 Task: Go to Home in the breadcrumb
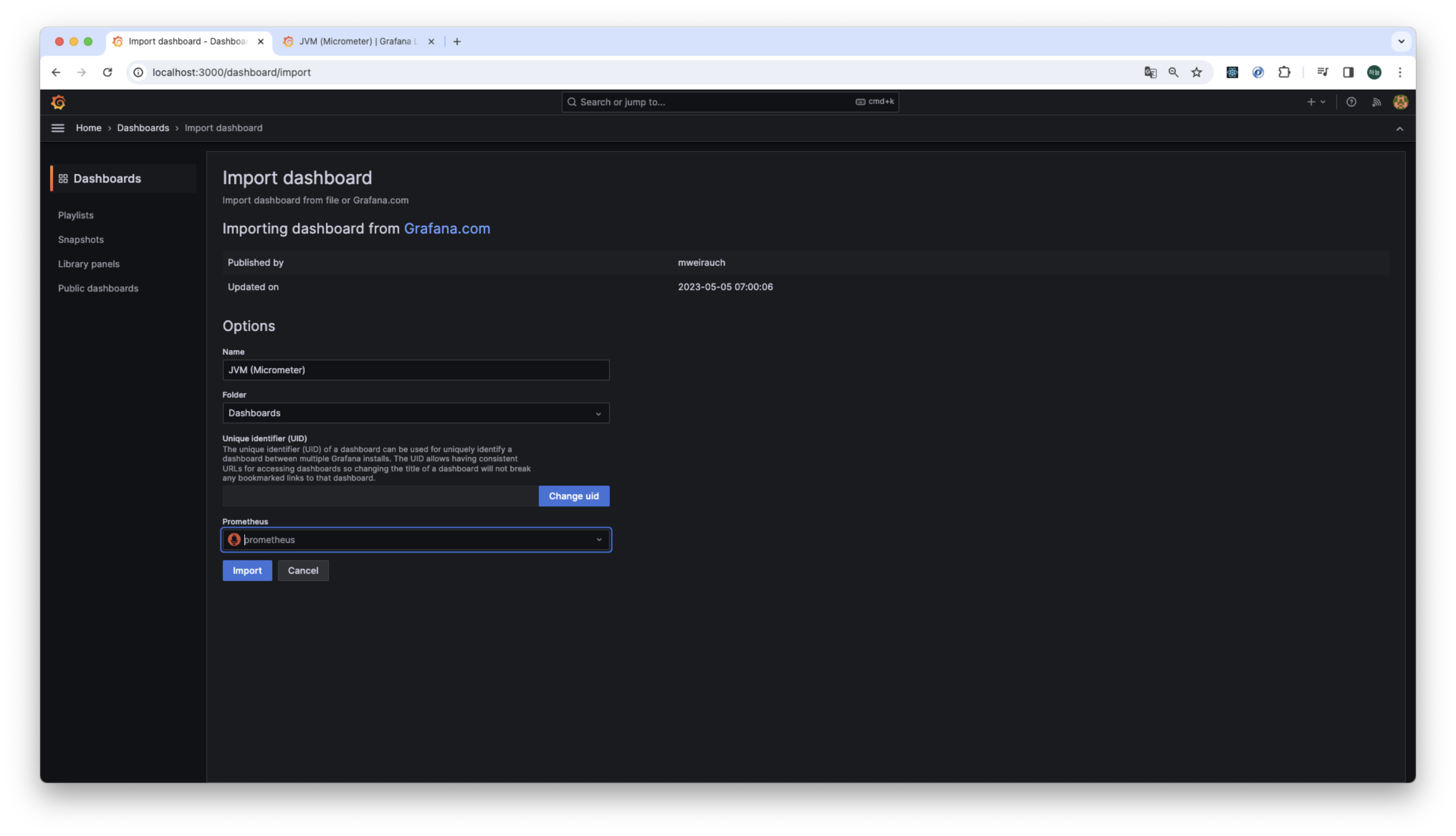[x=88, y=128]
